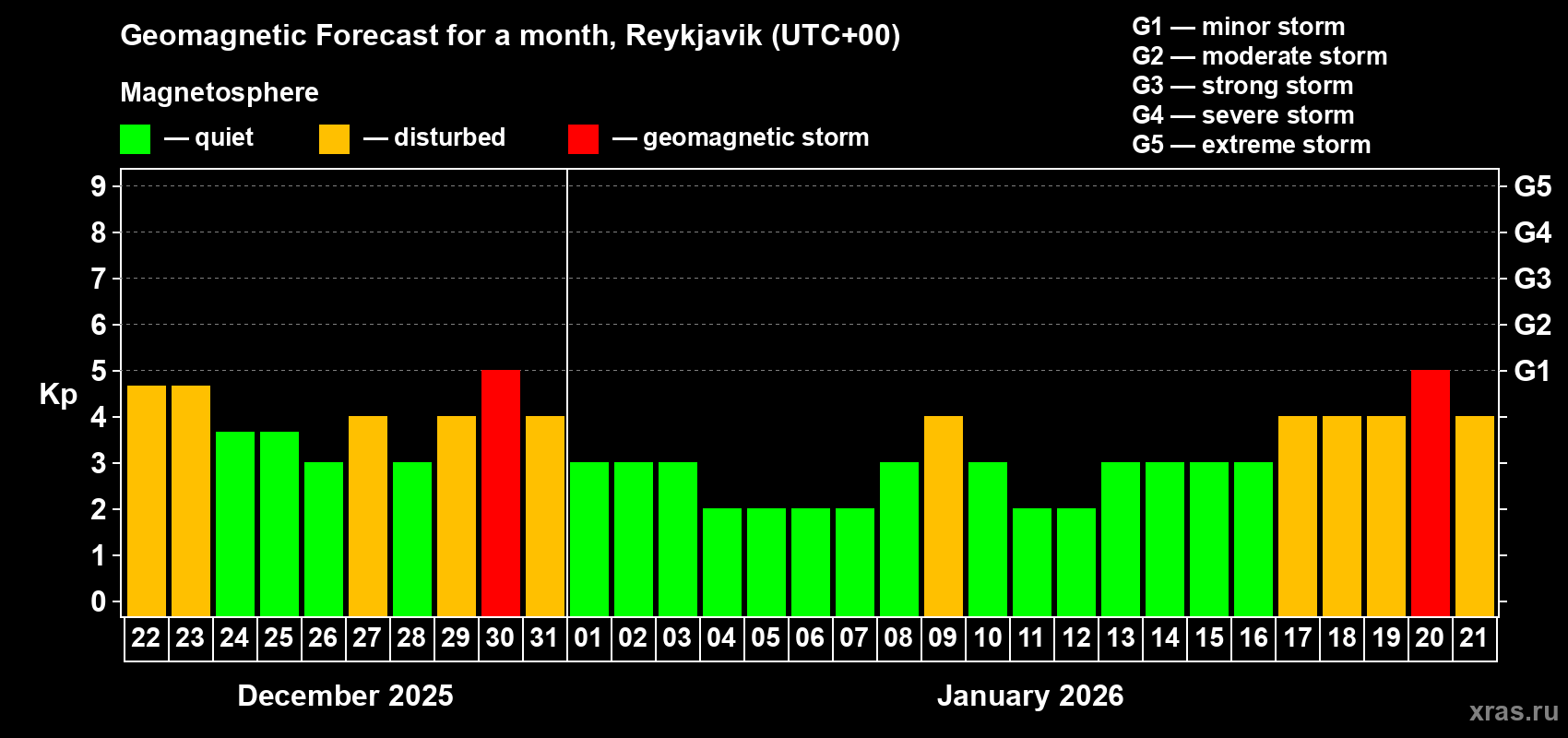The height and width of the screenshot is (738, 1568).
Task: Click date label 12 on the axis
Action: coord(1075,638)
